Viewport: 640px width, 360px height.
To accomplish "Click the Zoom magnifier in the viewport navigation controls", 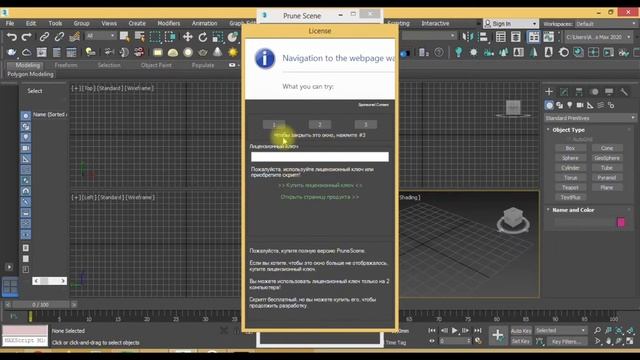I will (x=597, y=330).
